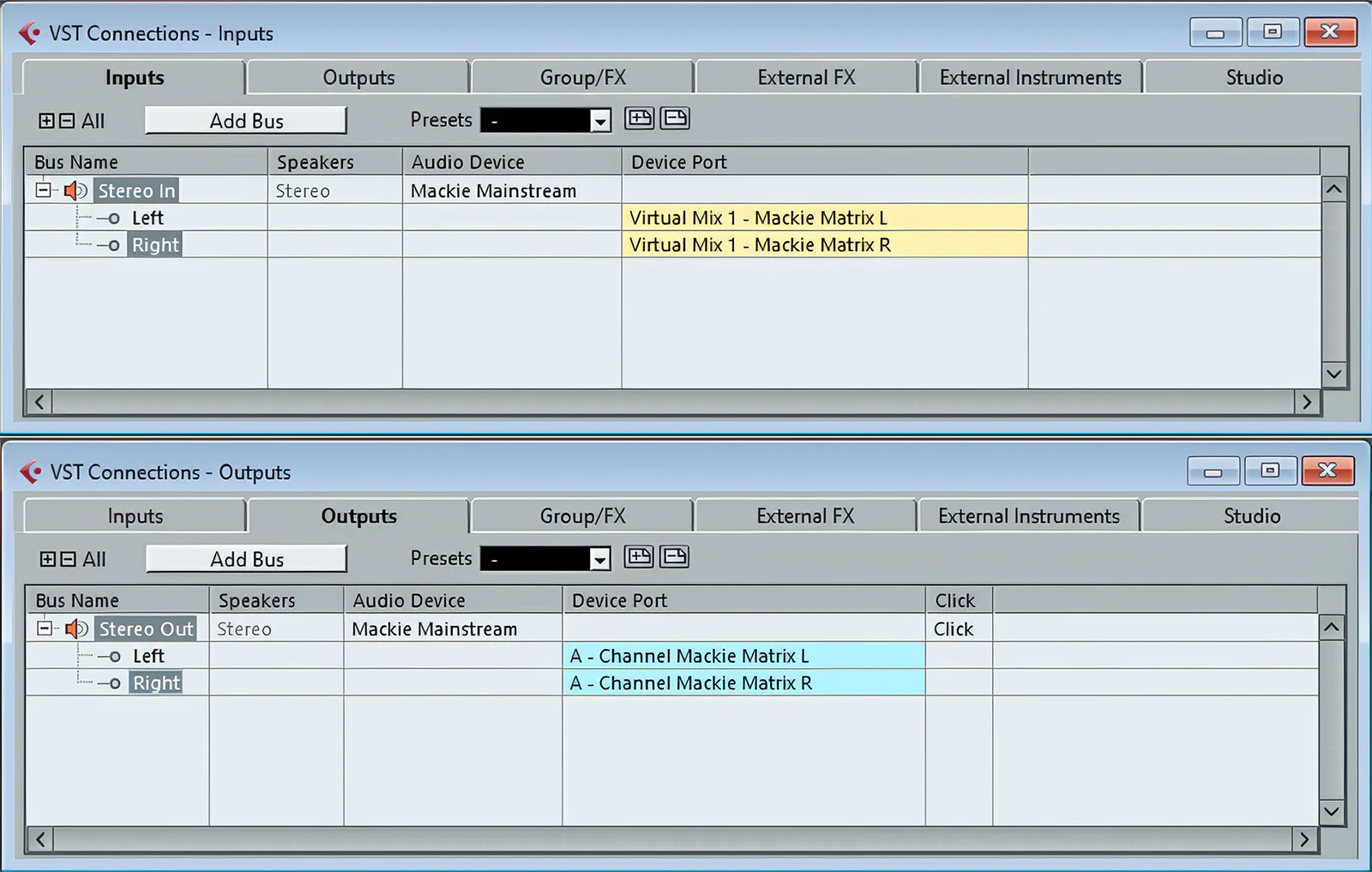Click the delete preset icon in the Outputs window
This screenshot has height=872, width=1372.
674,557
